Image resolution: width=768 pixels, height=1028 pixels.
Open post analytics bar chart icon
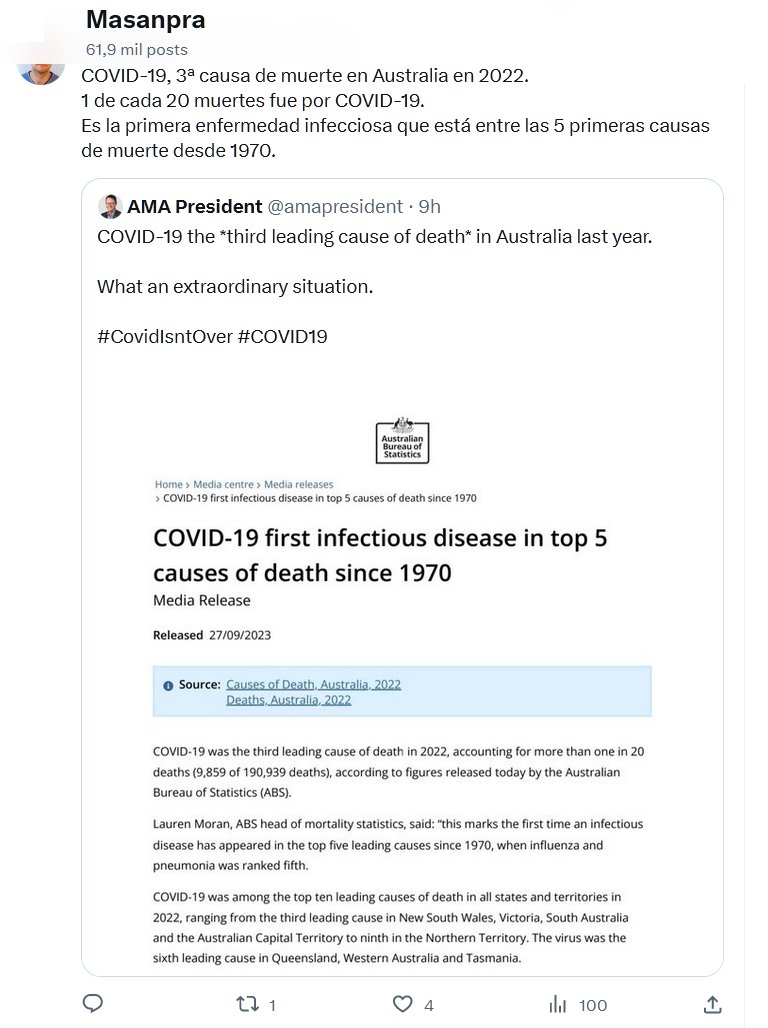click(558, 1004)
